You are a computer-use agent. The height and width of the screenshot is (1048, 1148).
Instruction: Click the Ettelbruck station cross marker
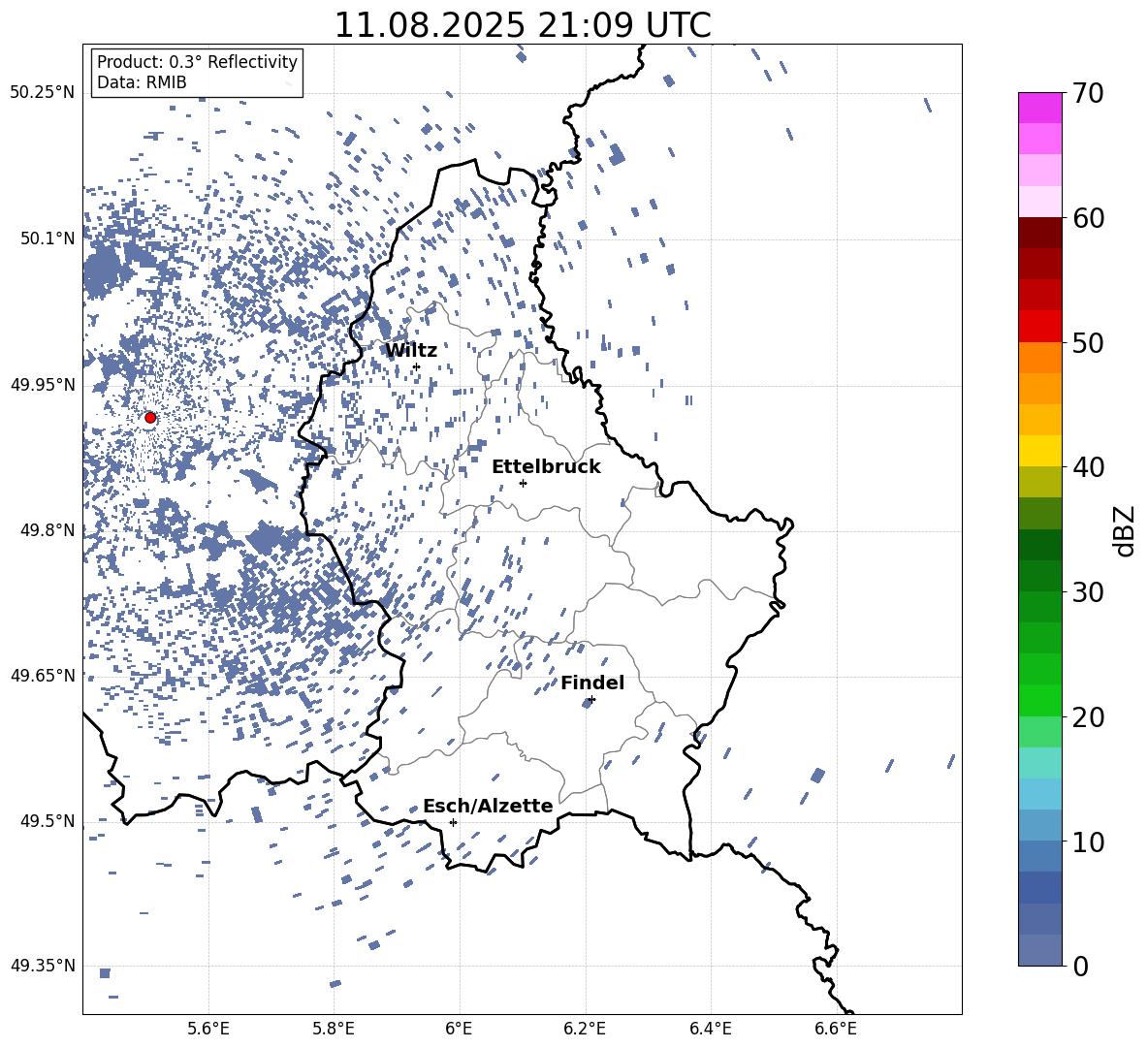click(x=523, y=483)
